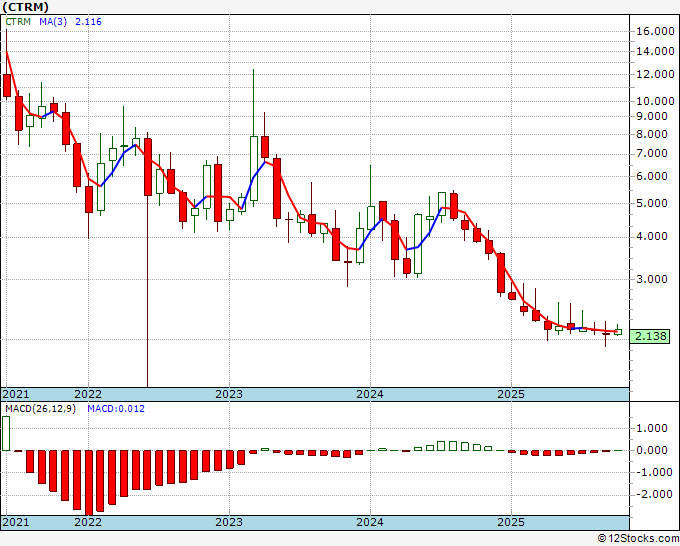
Task: Click the 4.000 price axis label
Action: (651, 236)
